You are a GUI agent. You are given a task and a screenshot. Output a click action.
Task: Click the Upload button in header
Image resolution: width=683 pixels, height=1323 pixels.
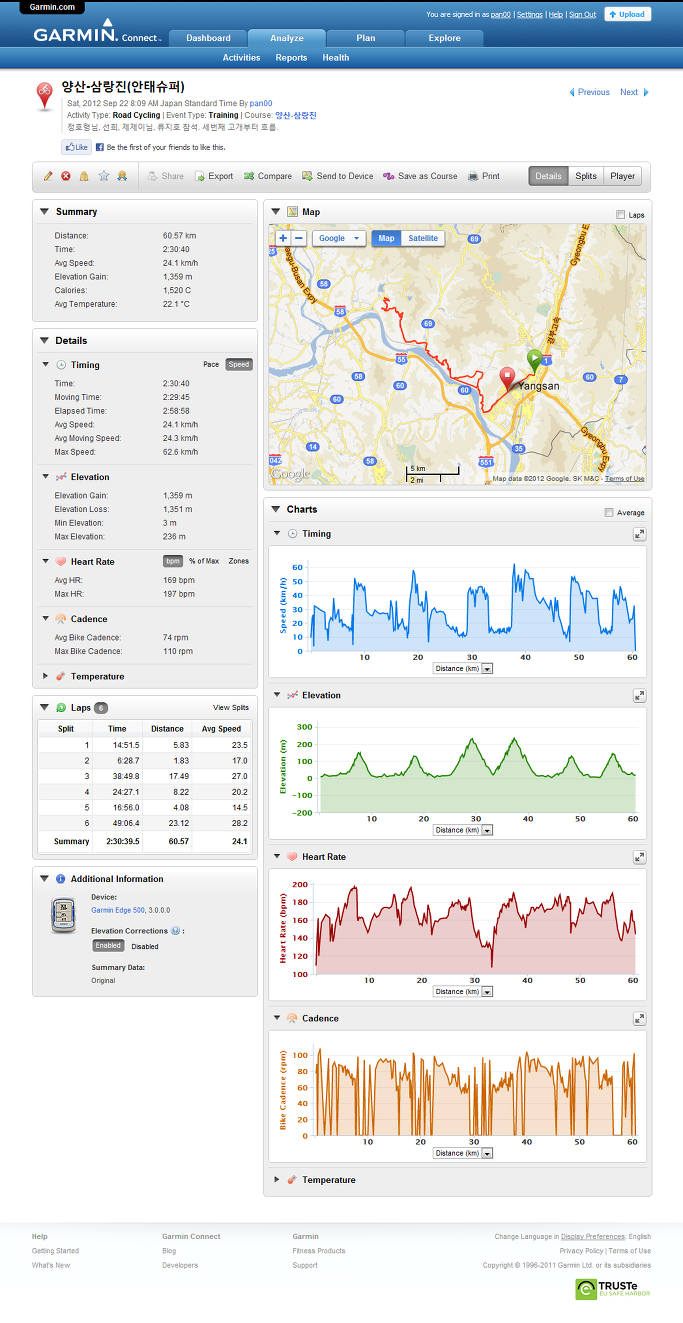tap(628, 14)
